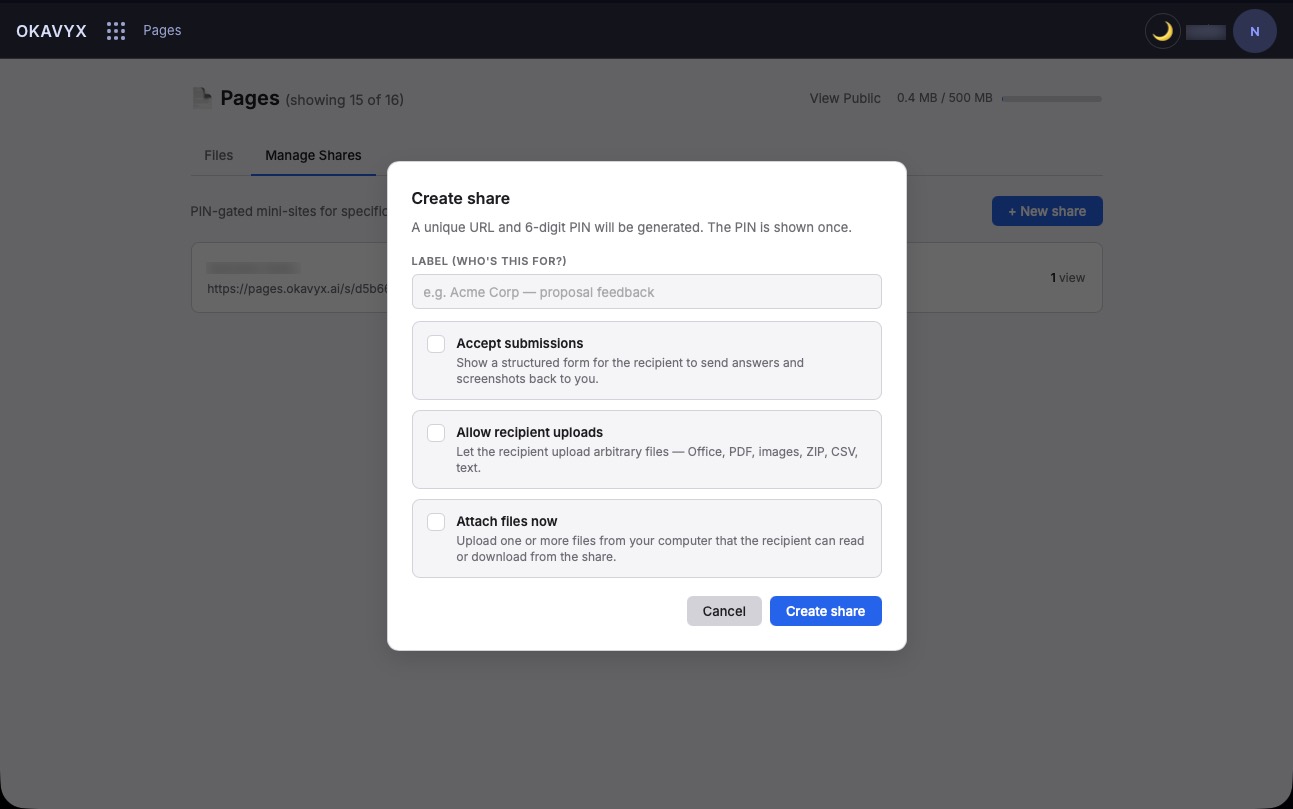
Task: Focus the share label input field
Action: click(x=647, y=292)
